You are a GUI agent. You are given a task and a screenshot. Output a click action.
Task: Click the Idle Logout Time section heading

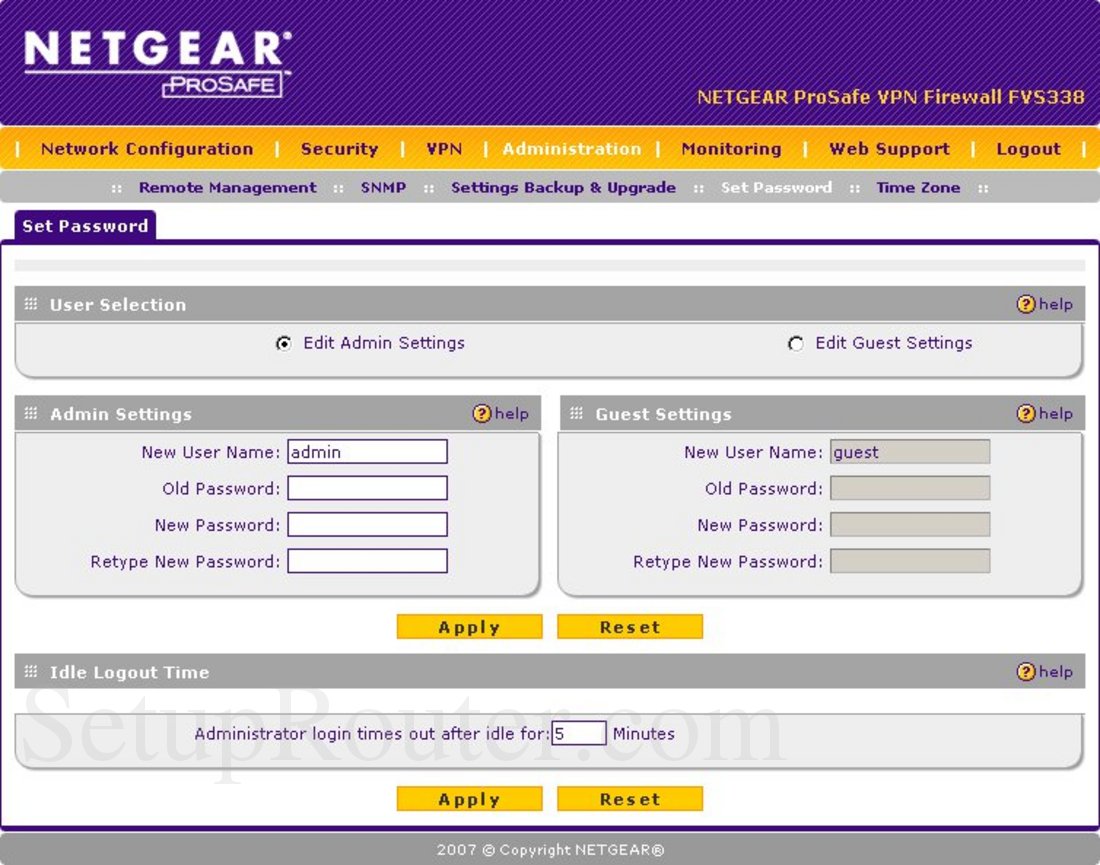(129, 672)
